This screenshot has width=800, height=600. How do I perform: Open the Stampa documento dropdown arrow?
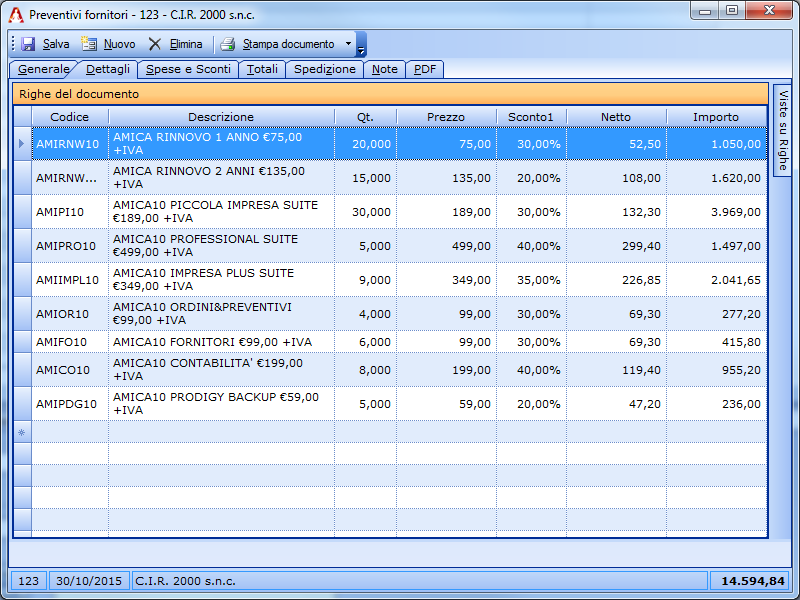tap(348, 43)
